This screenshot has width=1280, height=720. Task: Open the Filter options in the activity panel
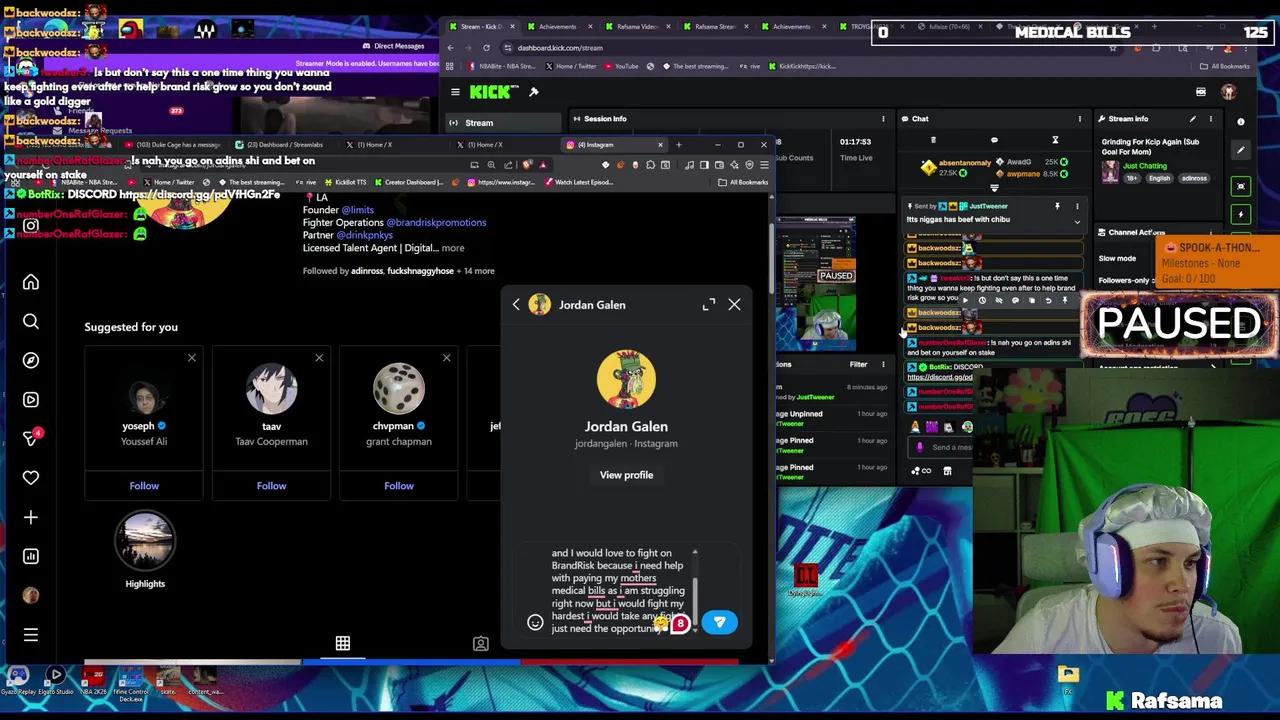(864, 364)
